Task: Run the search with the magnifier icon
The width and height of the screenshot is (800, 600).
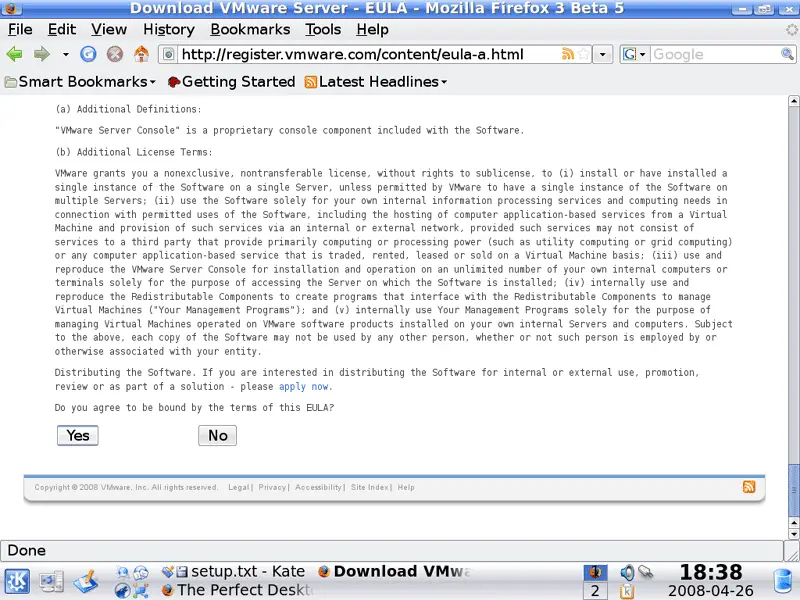Action: (787, 54)
